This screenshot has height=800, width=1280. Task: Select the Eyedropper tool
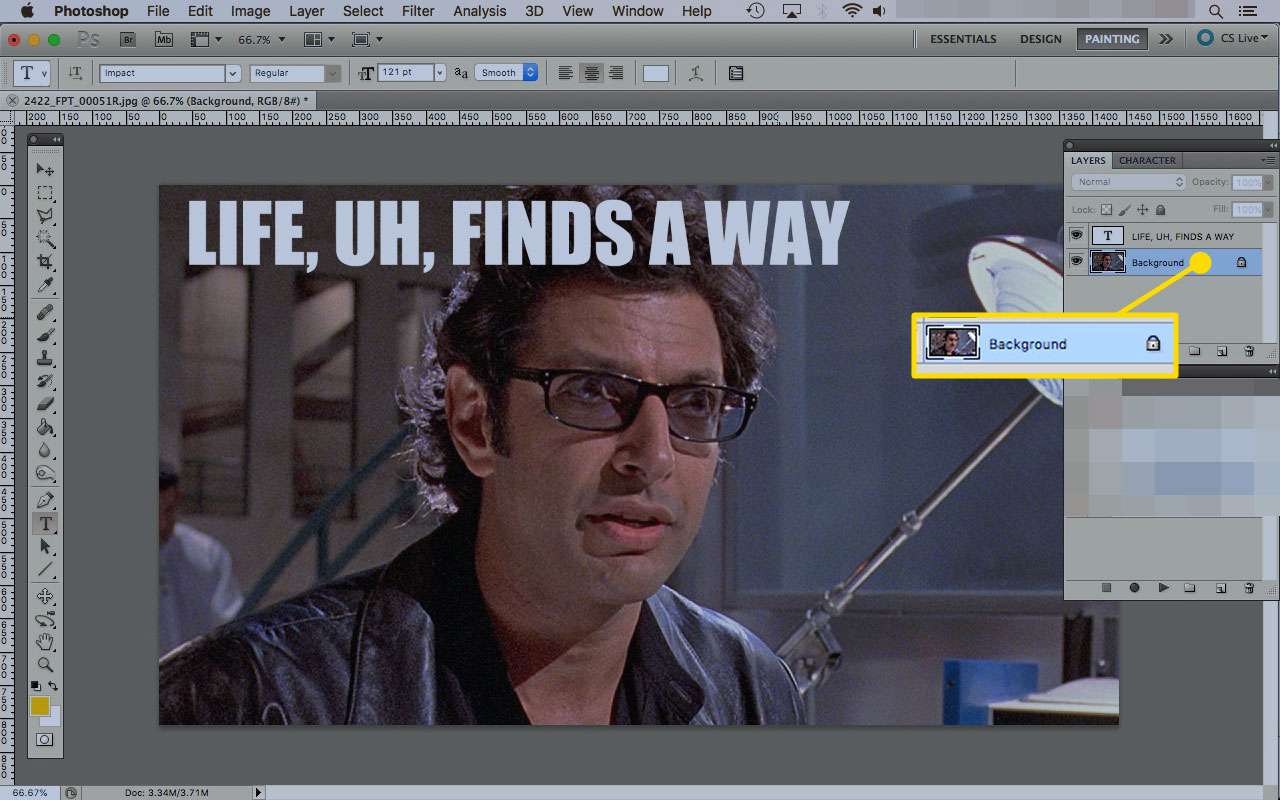click(x=45, y=286)
